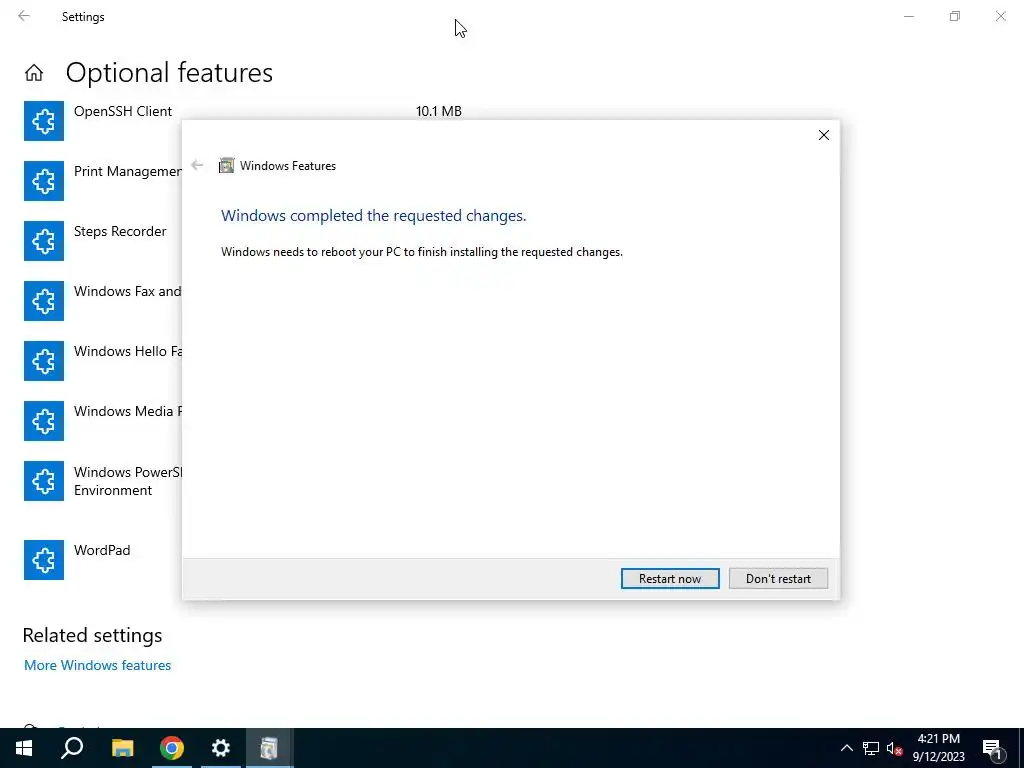
Task: Click Related settings heading
Action: pyautogui.click(x=92, y=635)
